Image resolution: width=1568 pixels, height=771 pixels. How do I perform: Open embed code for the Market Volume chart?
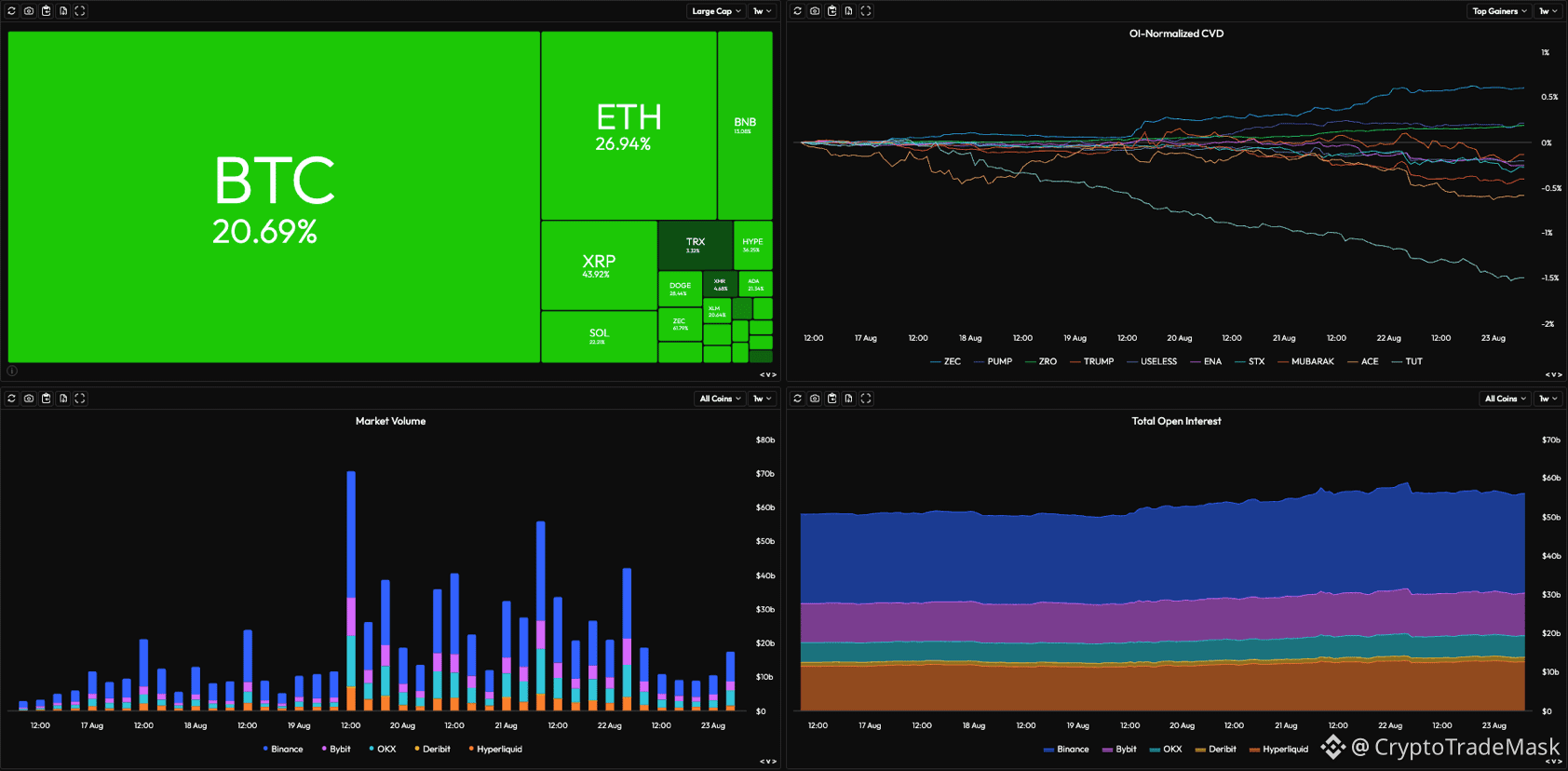768,762
